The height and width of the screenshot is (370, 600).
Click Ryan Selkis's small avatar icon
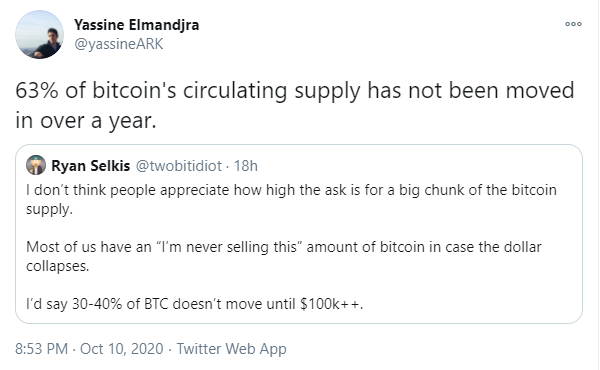click(36, 165)
